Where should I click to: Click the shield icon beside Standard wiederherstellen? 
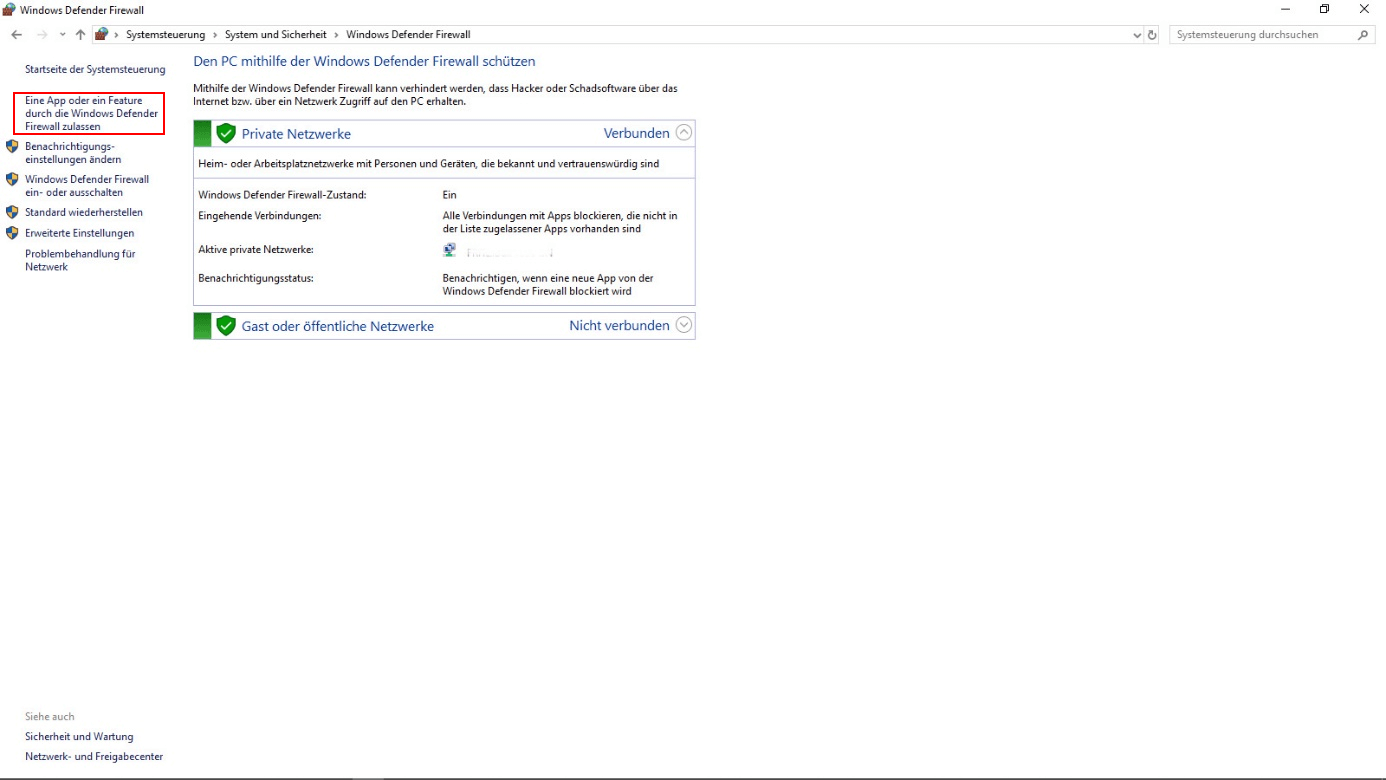pyautogui.click(x=12, y=212)
